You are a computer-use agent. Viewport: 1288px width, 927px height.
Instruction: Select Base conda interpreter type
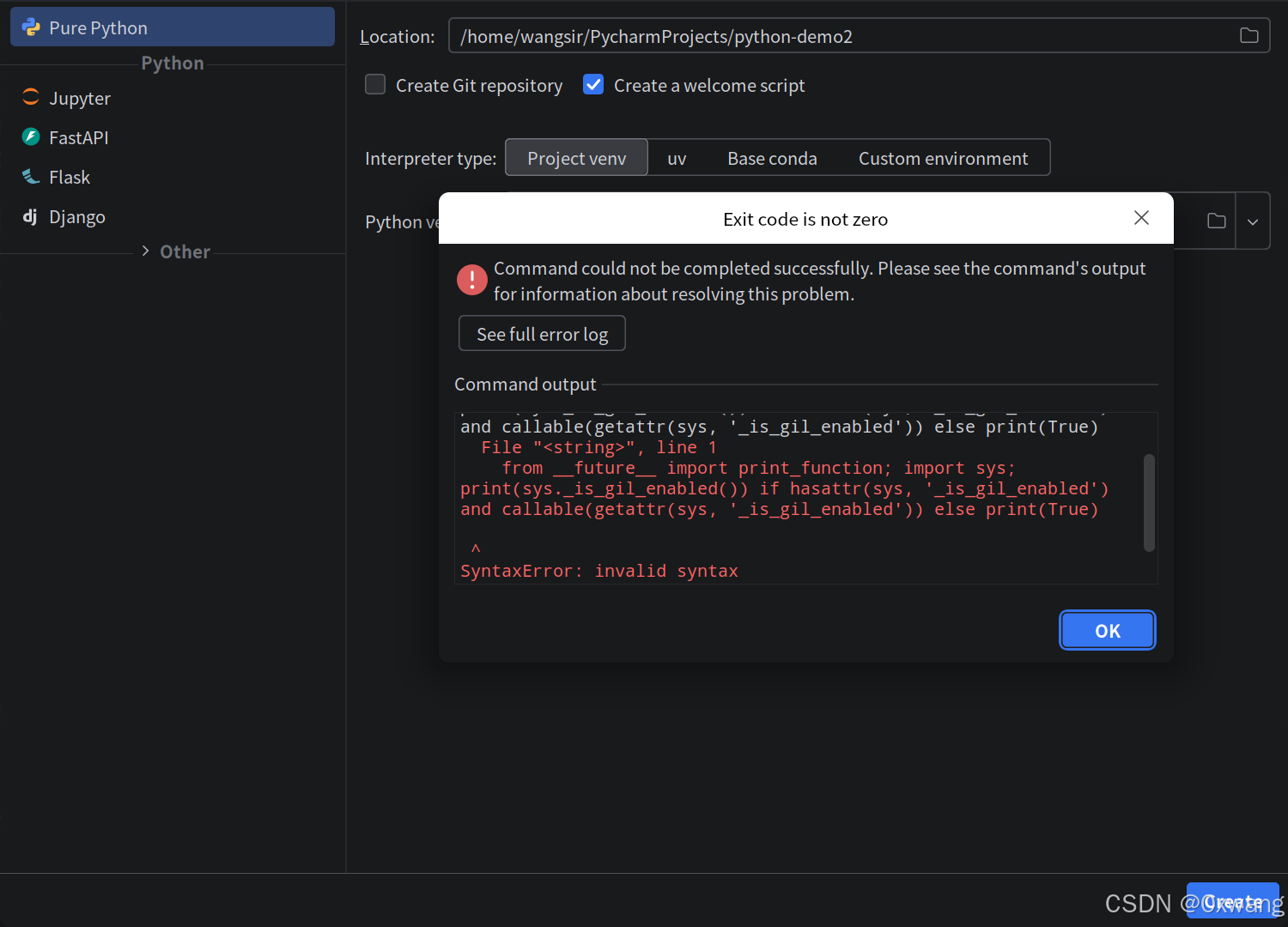pos(772,158)
